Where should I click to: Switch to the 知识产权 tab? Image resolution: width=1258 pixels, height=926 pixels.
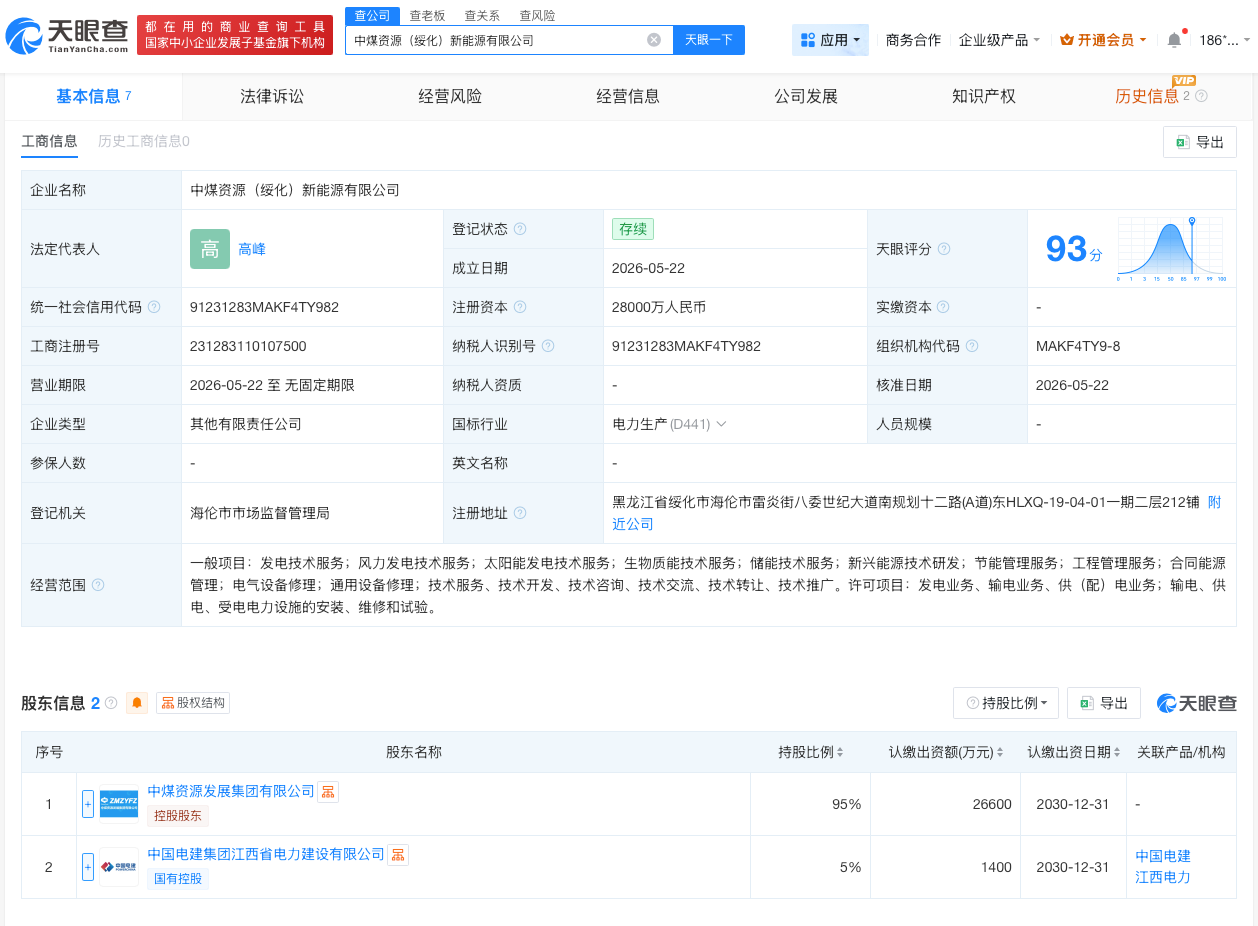tap(984, 96)
